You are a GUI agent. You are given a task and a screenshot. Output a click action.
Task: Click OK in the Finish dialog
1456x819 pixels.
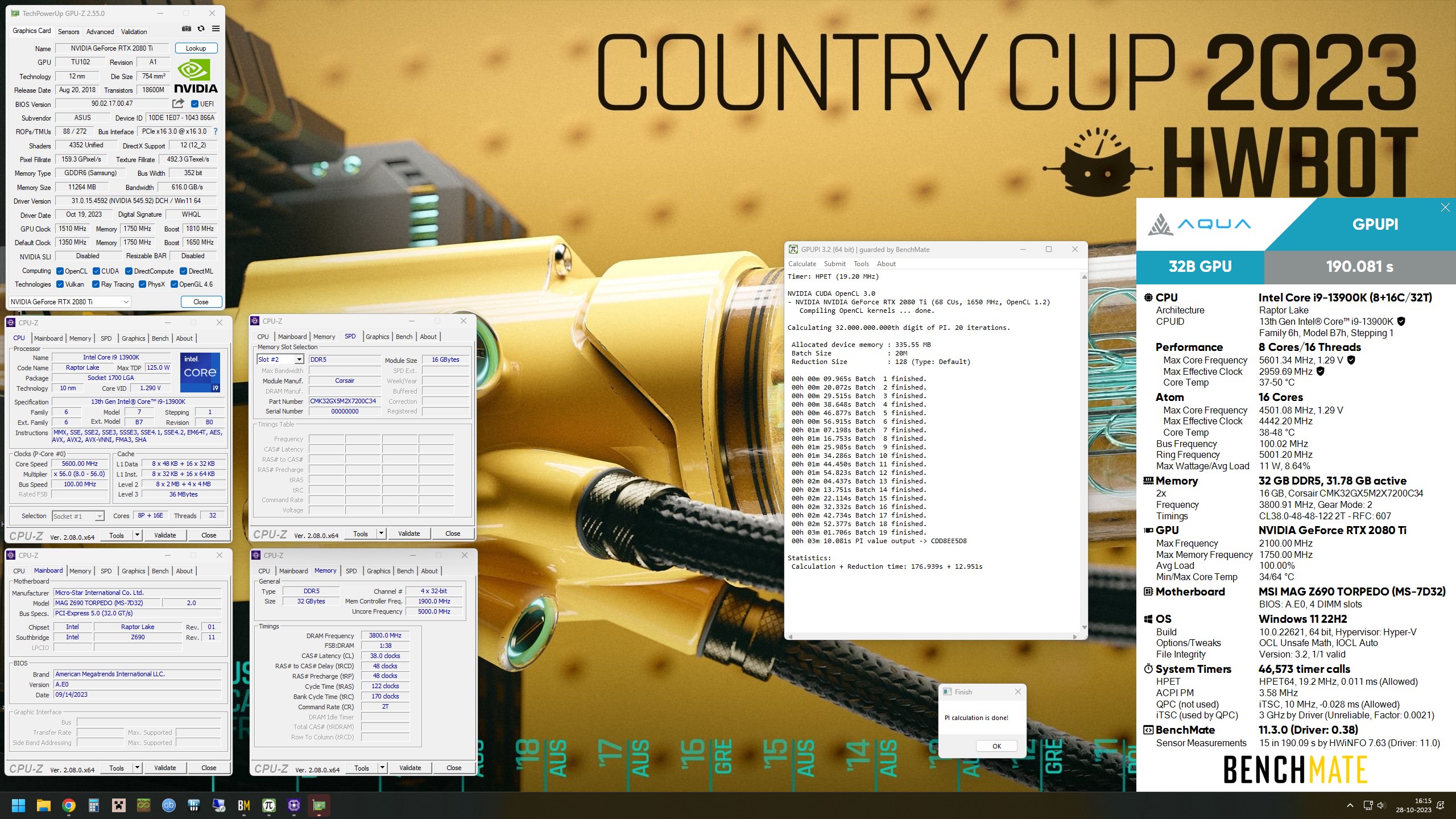(996, 746)
